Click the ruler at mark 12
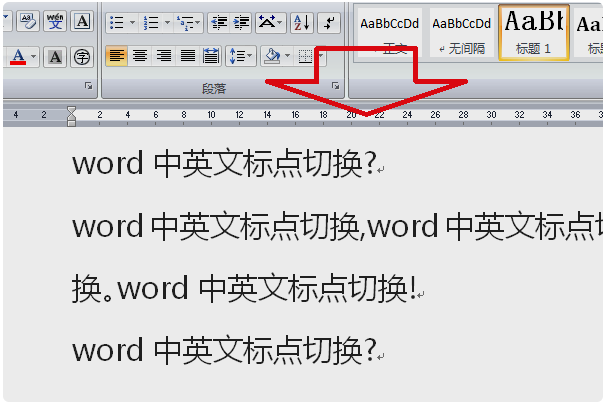The width and height of the screenshot is (604, 403). click(x=239, y=114)
